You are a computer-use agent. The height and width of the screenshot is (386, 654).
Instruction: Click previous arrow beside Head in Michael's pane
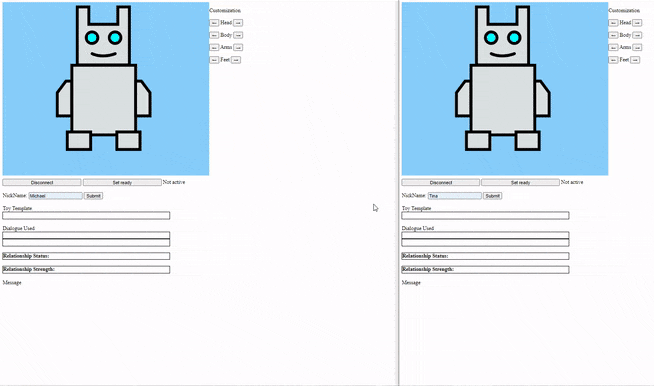tap(214, 23)
